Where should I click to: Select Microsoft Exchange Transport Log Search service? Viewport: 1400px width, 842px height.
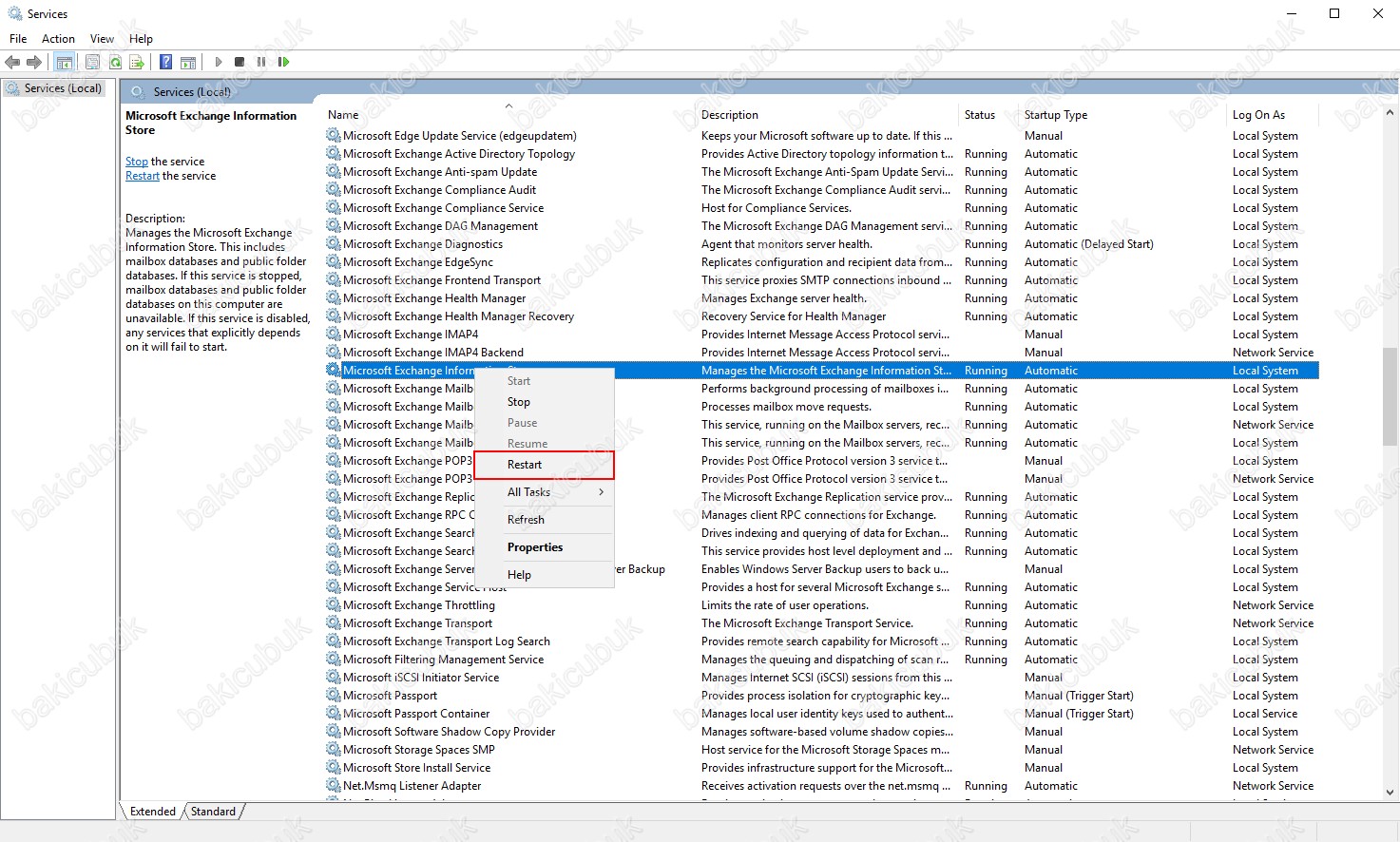pyautogui.click(x=821, y=641)
